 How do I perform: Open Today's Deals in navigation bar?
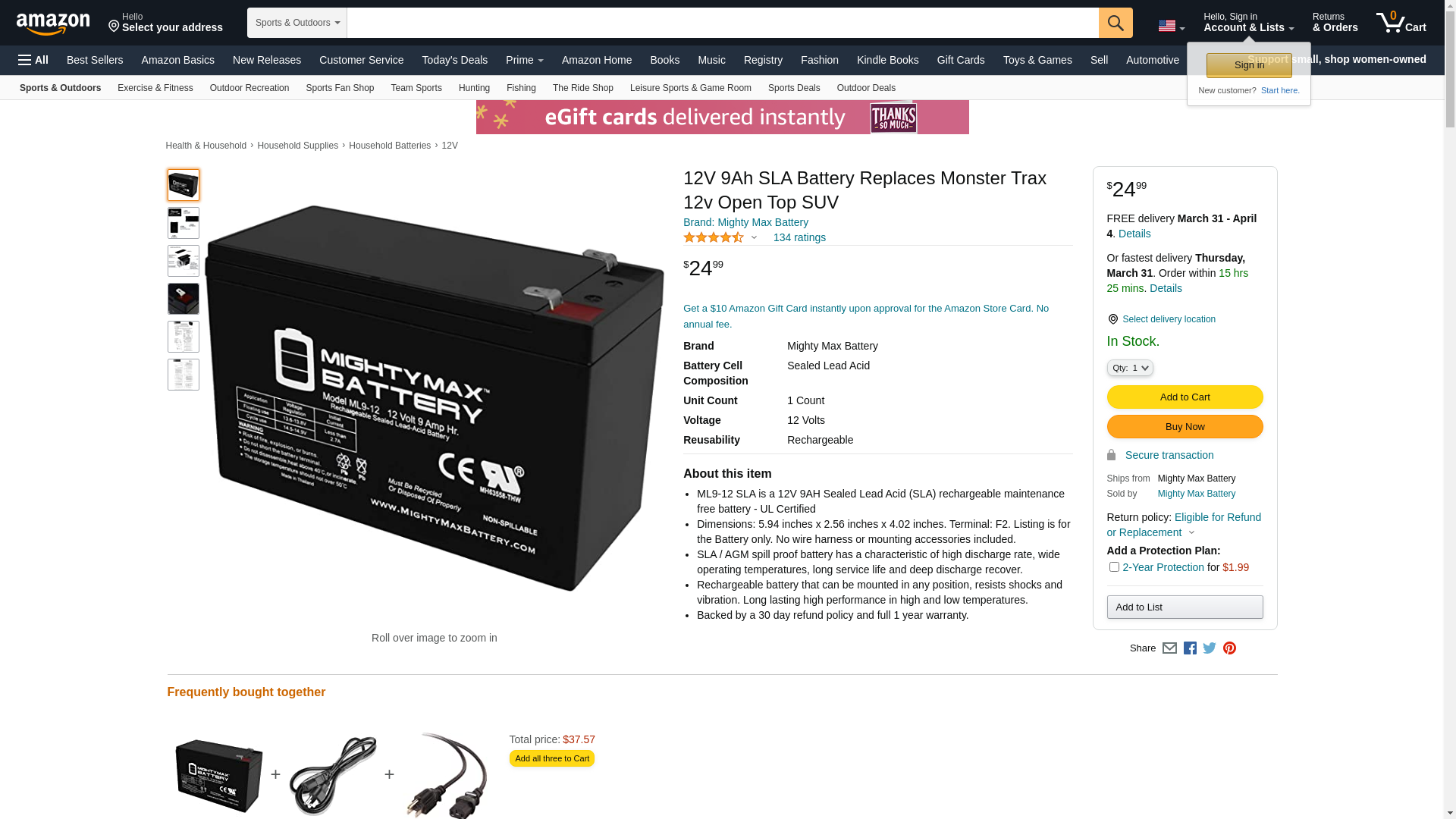click(454, 60)
